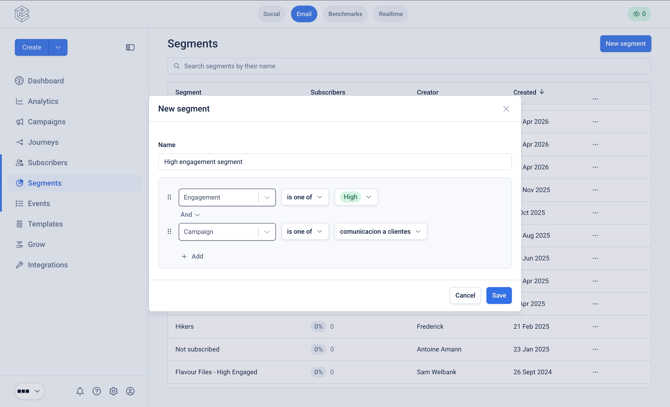The height and width of the screenshot is (407, 670).
Task: Open settings gear icon in sidebar footer
Action: click(113, 391)
